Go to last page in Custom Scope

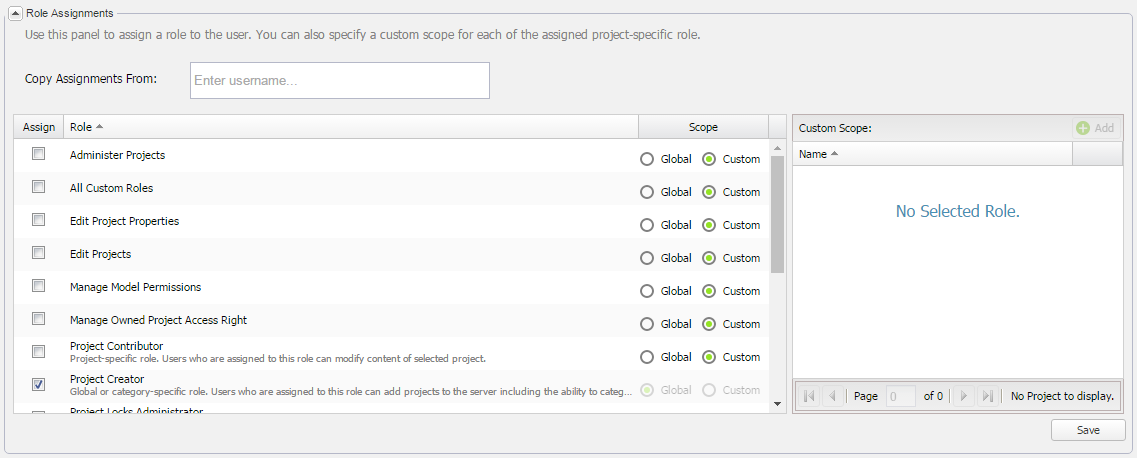coord(987,396)
